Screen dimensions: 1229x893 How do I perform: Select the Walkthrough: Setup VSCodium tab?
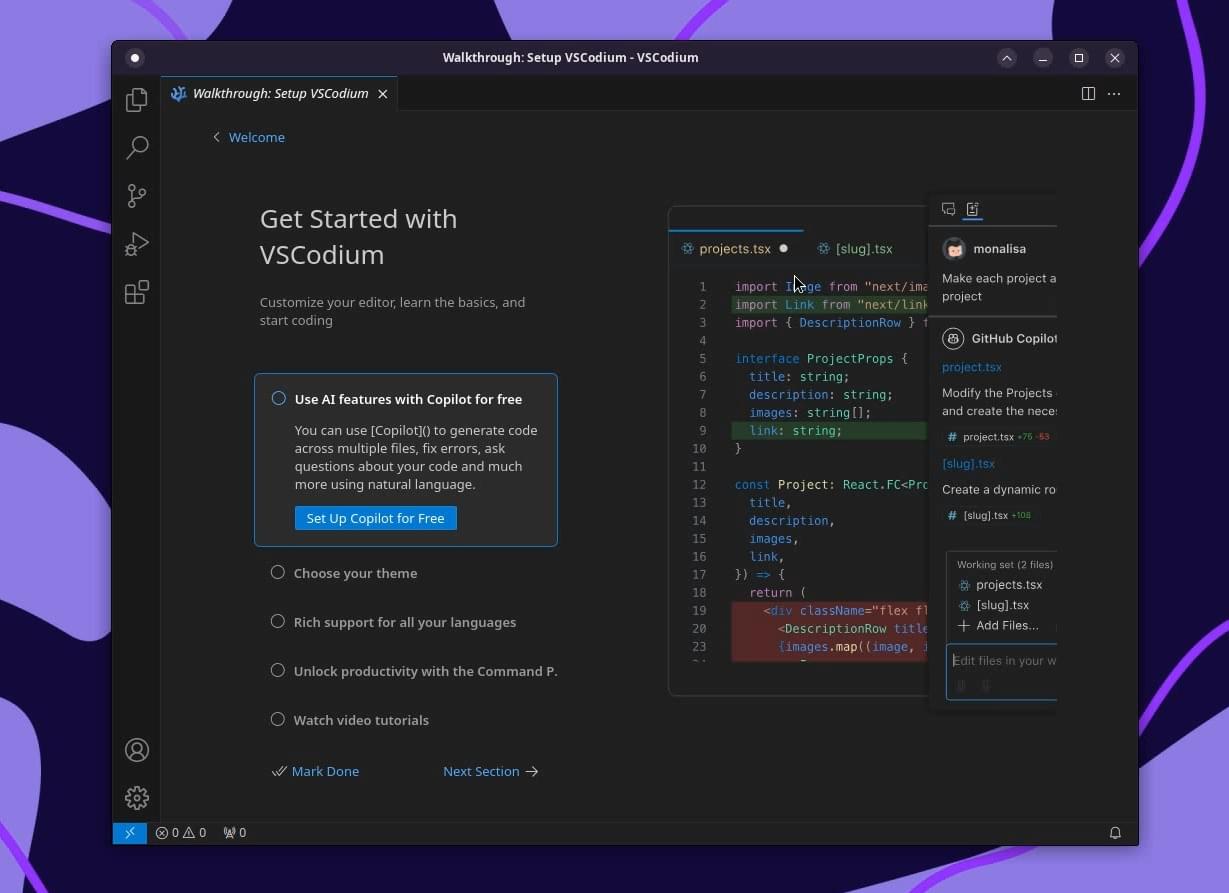[x=280, y=93]
